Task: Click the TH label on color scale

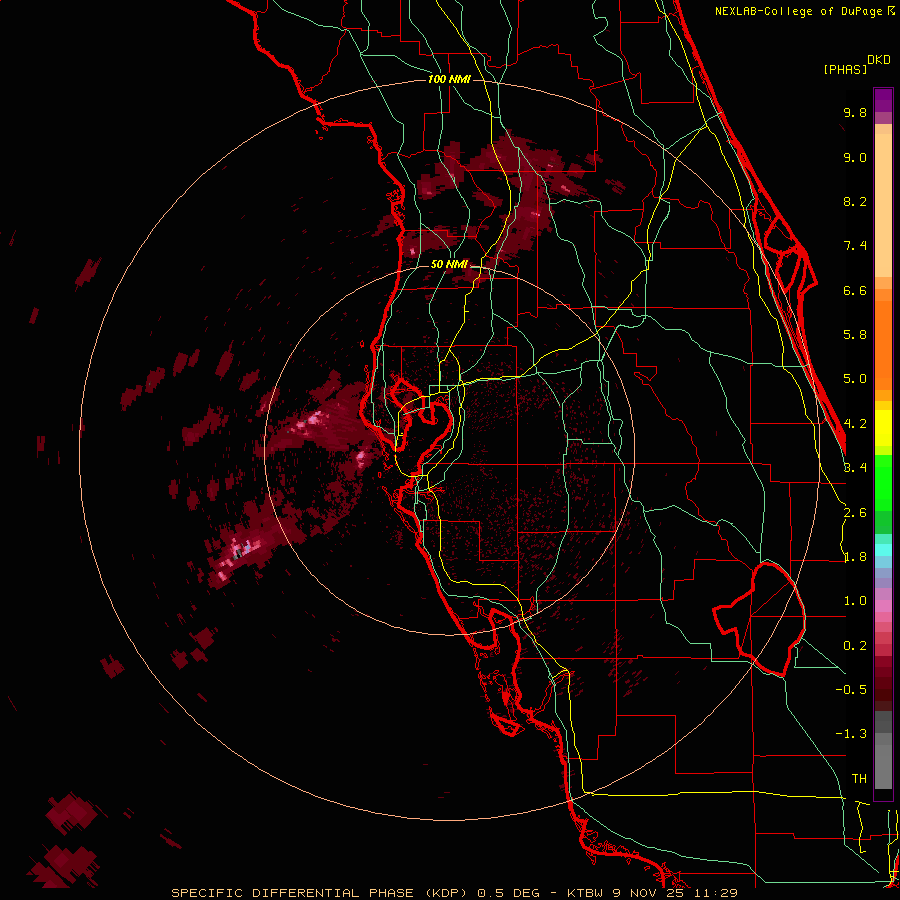Action: [x=859, y=778]
